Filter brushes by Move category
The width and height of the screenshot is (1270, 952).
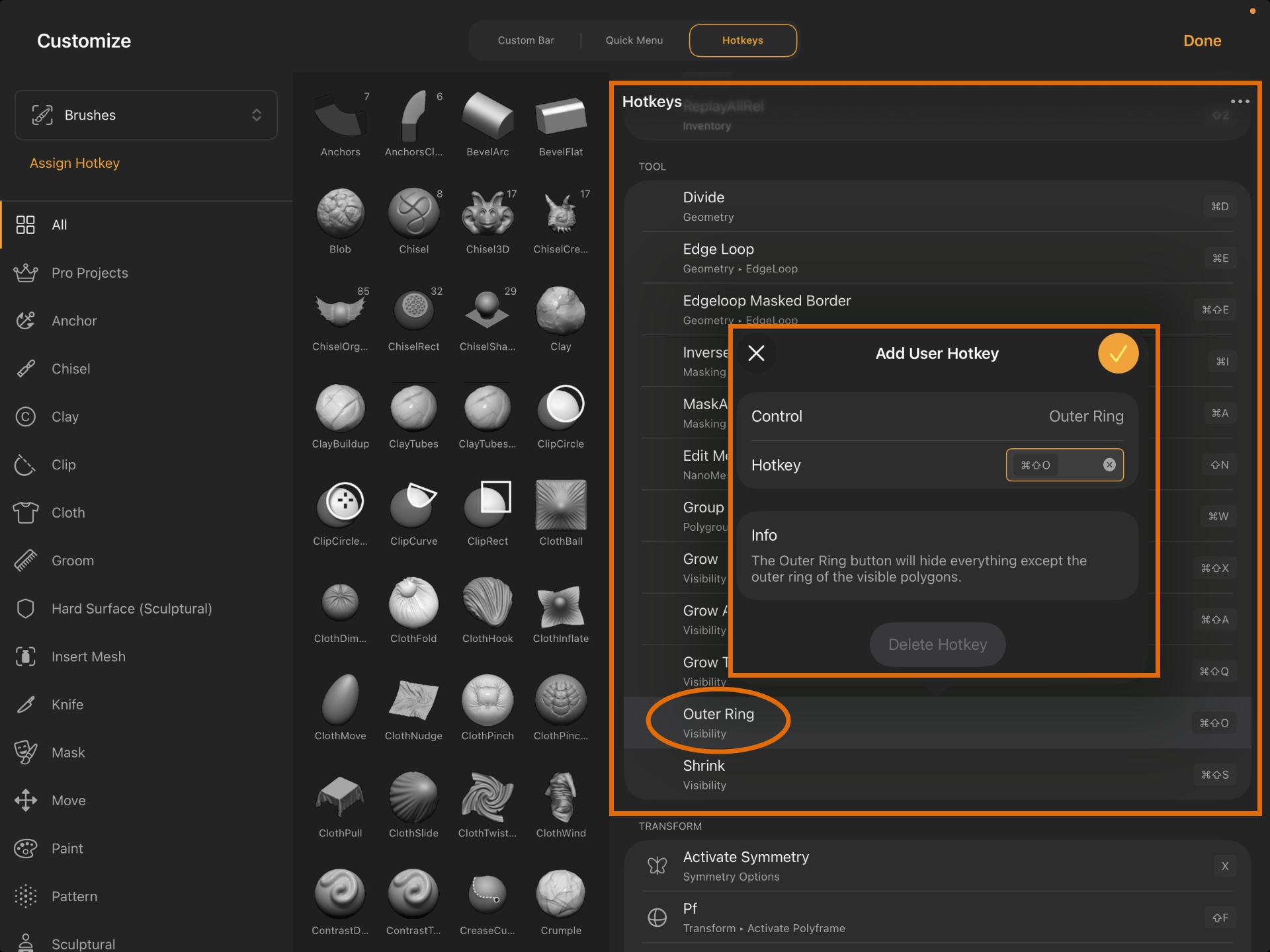pyautogui.click(x=146, y=801)
